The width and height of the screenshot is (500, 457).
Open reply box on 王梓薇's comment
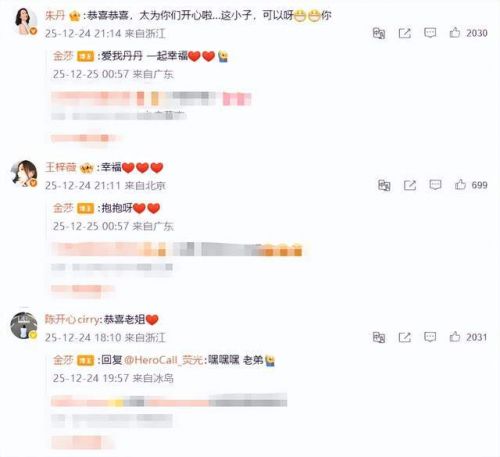point(435,185)
